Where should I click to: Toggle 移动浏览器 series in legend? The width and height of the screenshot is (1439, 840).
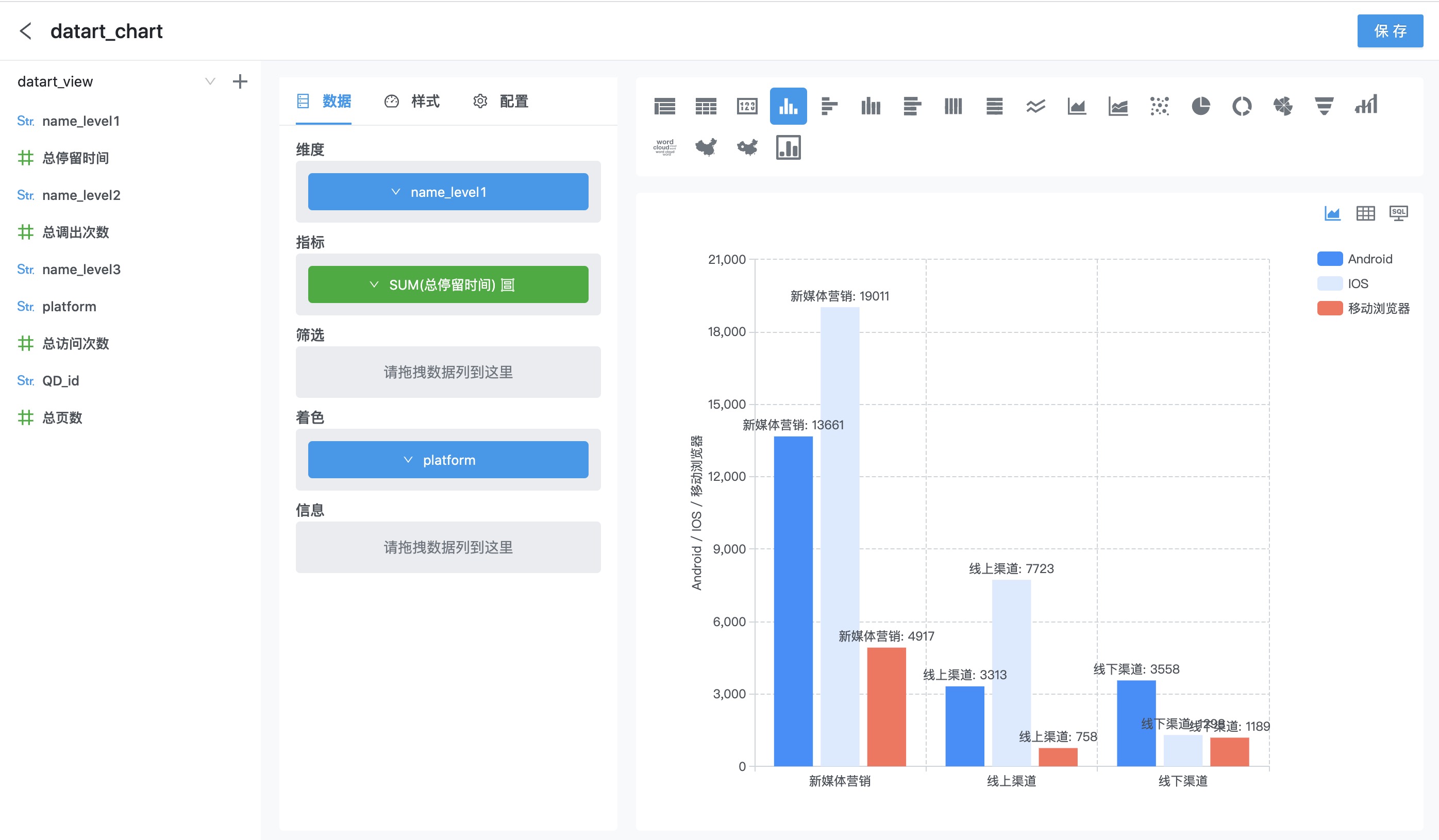click(1363, 308)
